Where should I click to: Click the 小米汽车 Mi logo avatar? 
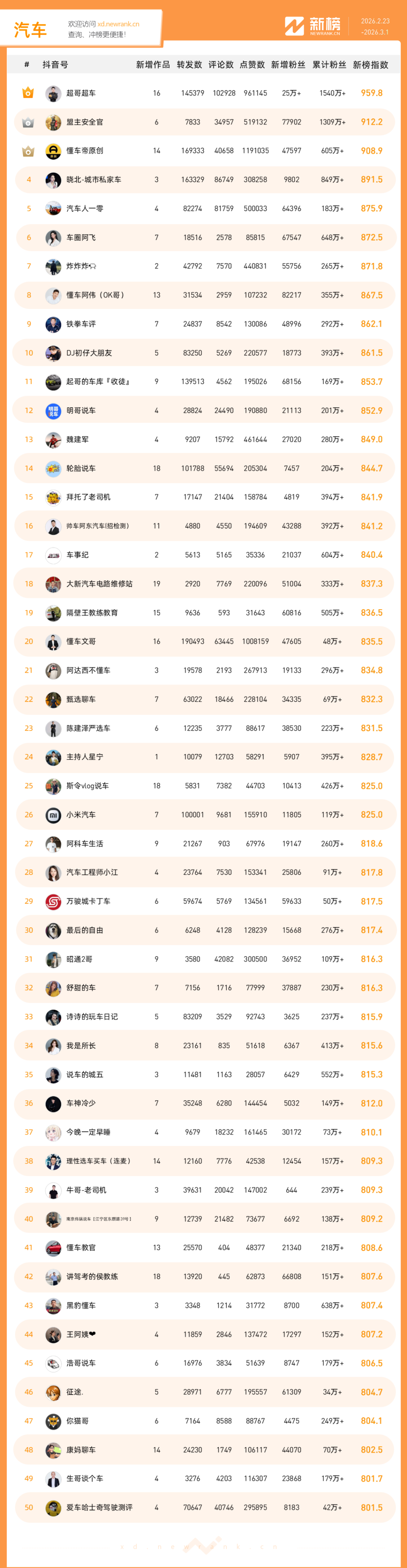point(54,815)
